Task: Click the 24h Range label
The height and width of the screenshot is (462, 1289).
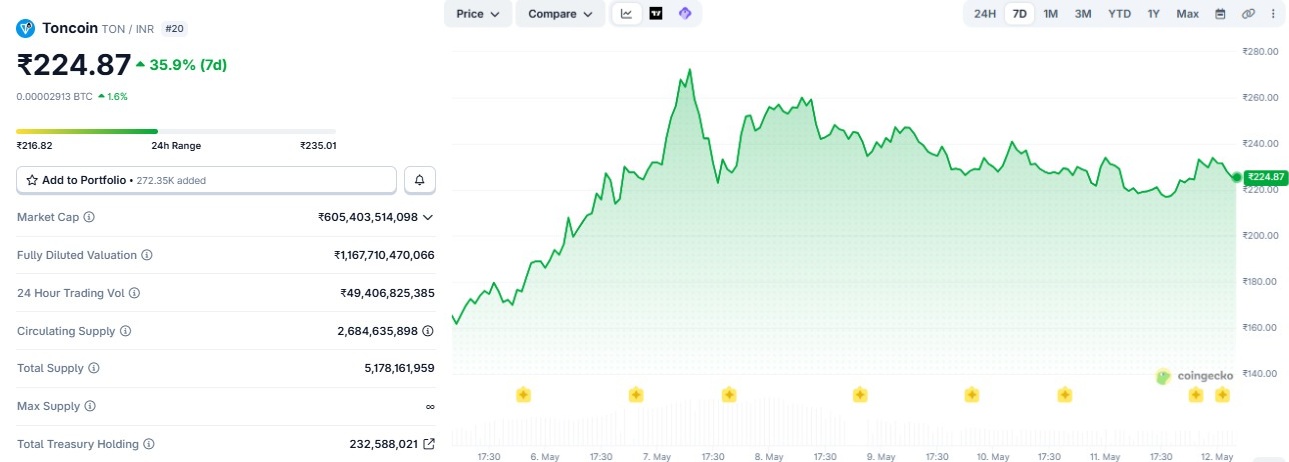Action: click(x=176, y=146)
